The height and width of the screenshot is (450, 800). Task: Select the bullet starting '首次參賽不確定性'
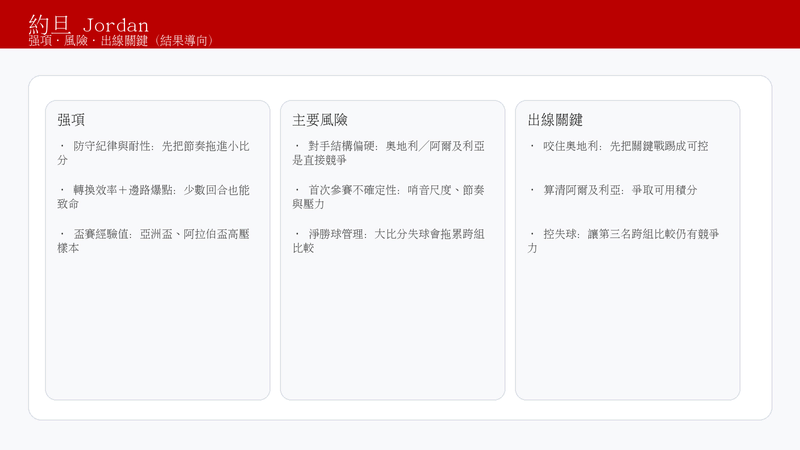tap(389, 197)
